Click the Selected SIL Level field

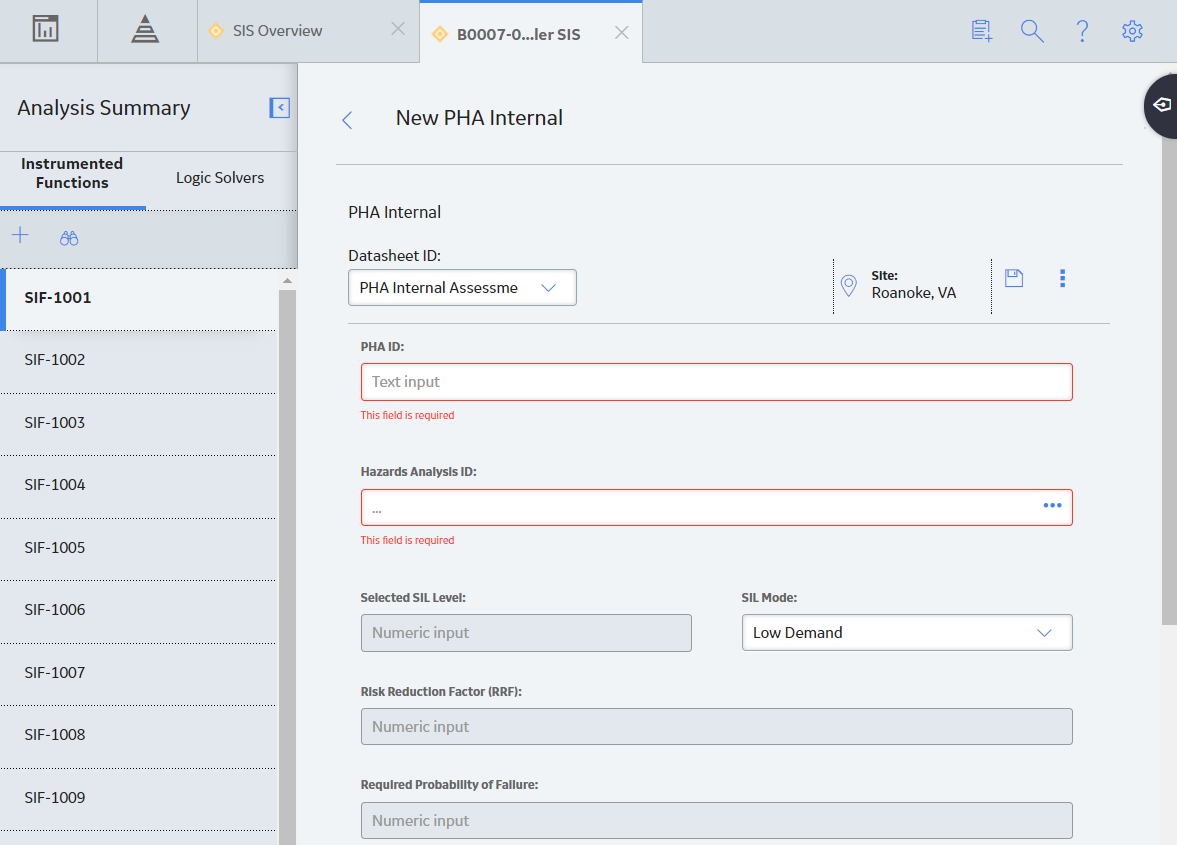tap(526, 633)
